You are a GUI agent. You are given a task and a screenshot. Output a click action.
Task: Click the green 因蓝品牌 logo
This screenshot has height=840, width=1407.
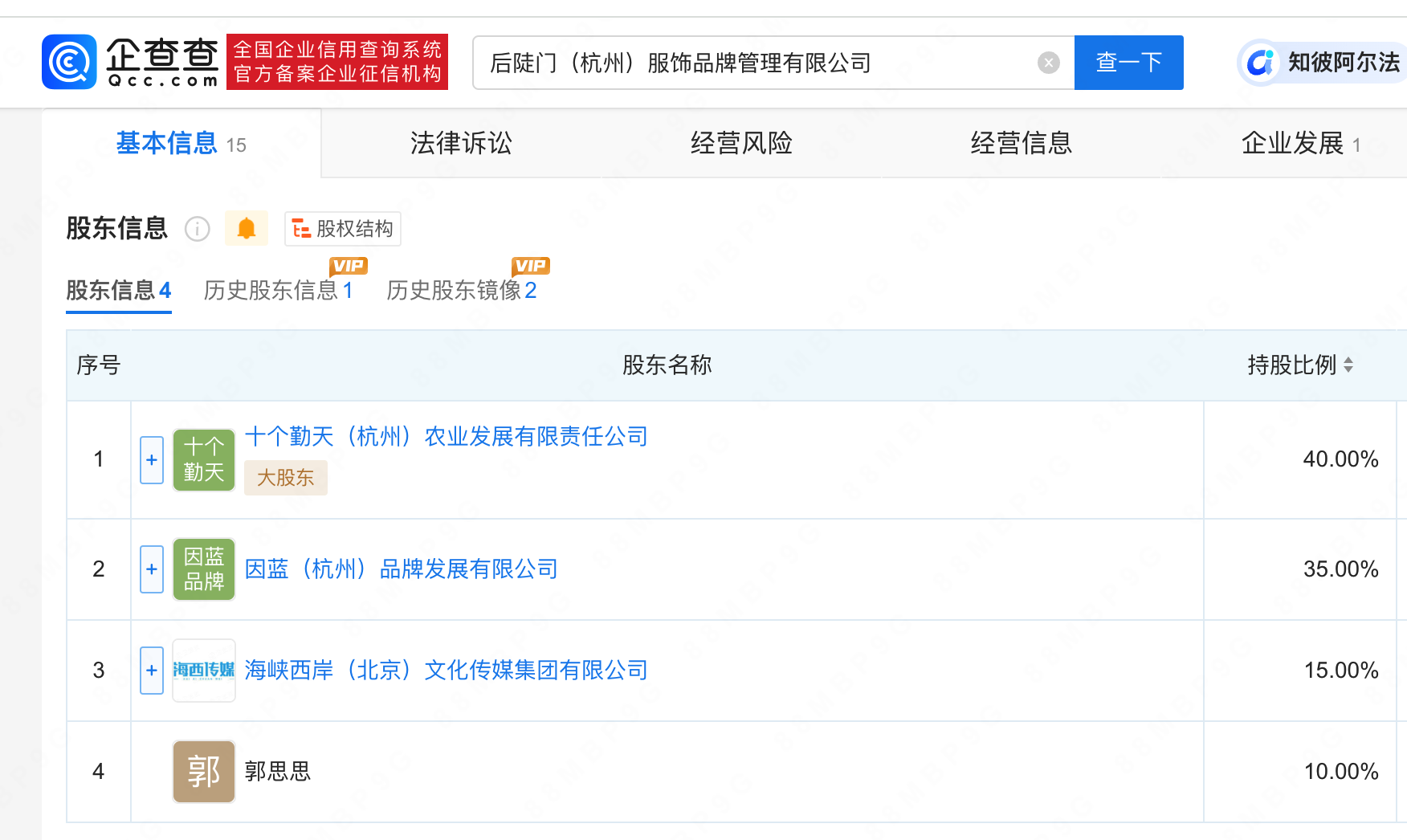(x=204, y=569)
